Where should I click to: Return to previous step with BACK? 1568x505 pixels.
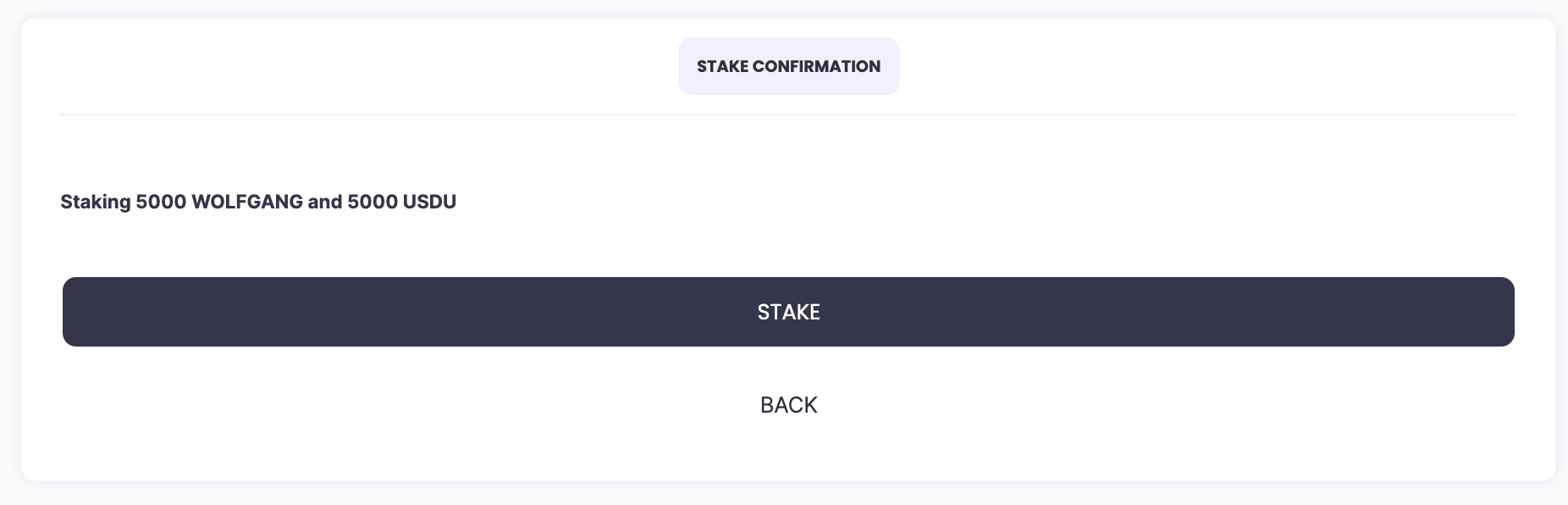point(788,405)
